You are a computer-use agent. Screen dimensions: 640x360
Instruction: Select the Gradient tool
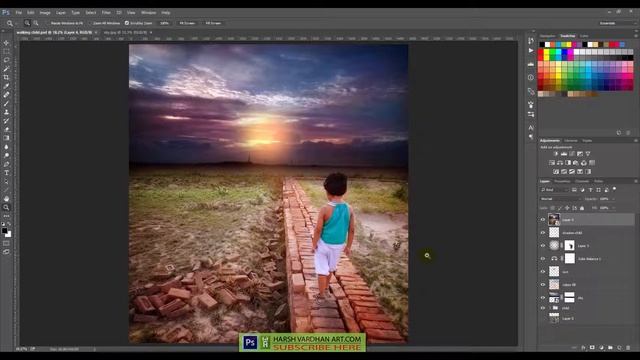(x=6, y=138)
